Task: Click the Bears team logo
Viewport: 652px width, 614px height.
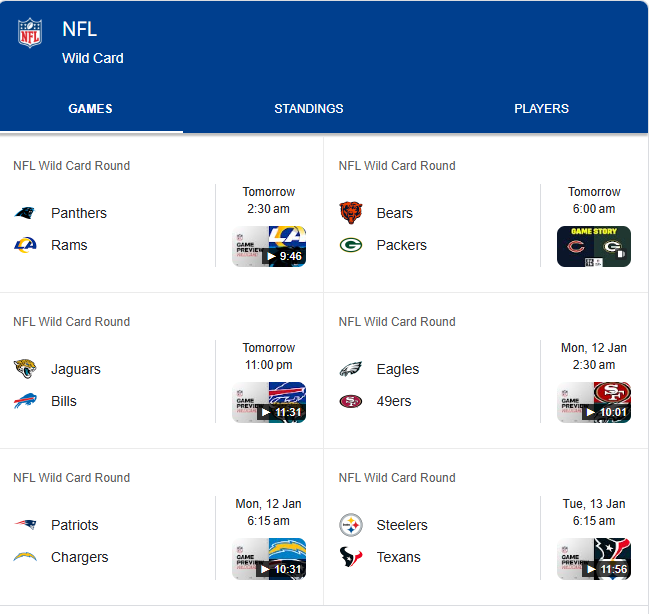Action: pos(351,213)
